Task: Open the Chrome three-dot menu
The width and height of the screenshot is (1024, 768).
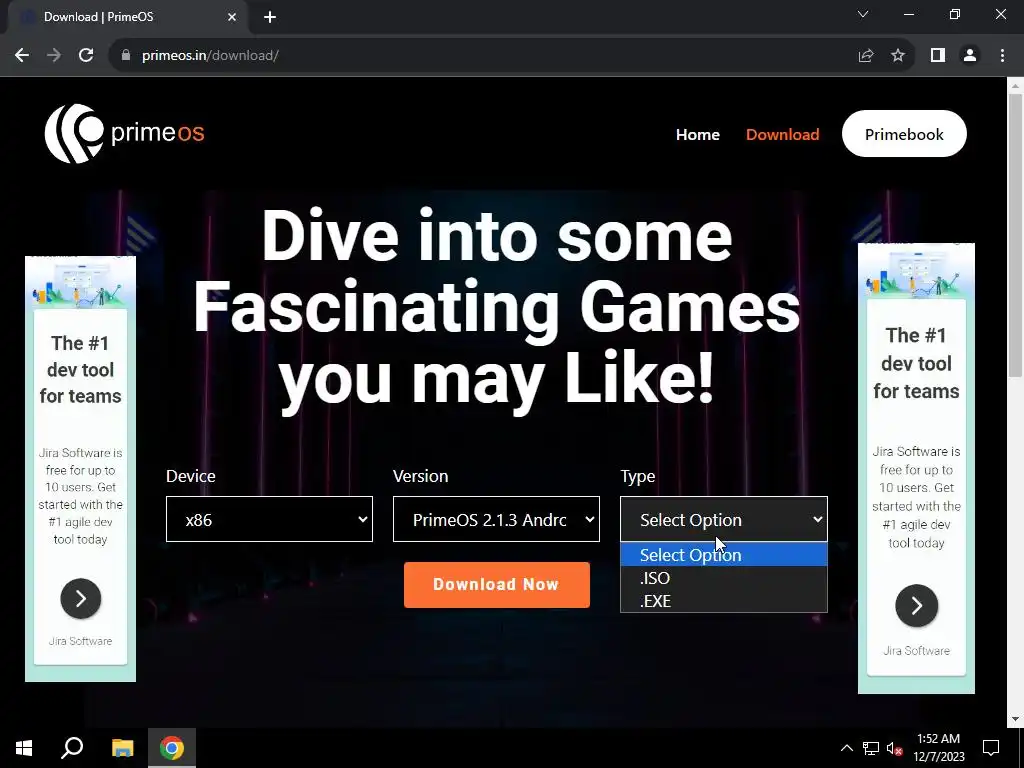Action: pos(1002,56)
